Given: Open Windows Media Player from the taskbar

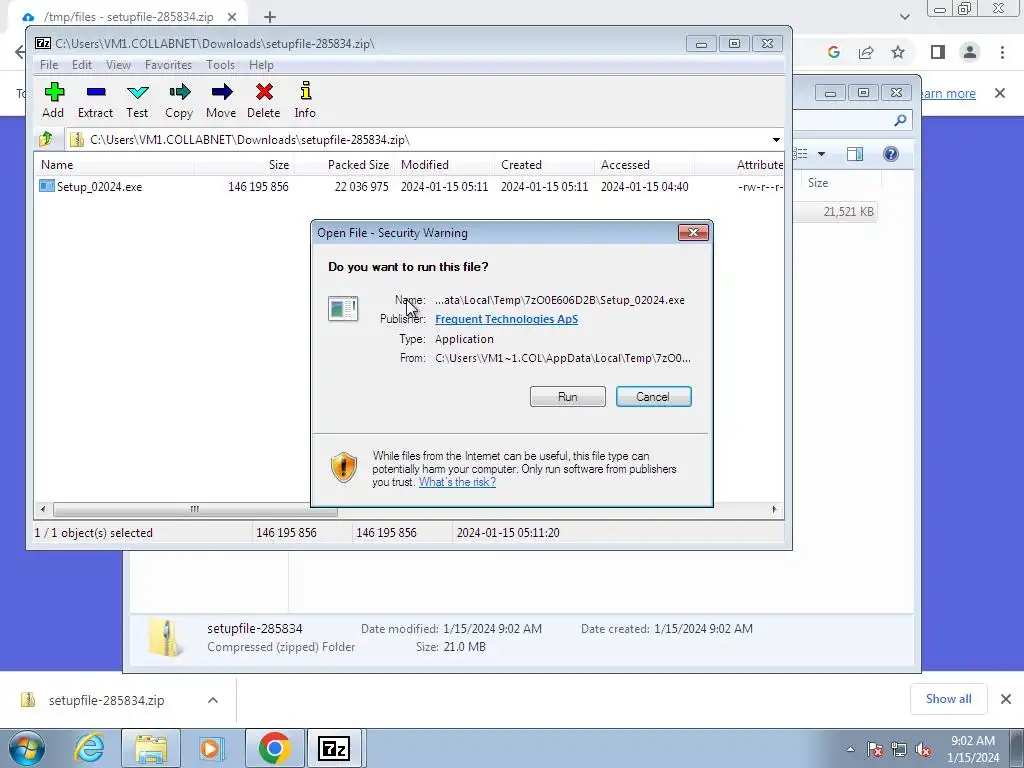Looking at the screenshot, I should (212, 748).
